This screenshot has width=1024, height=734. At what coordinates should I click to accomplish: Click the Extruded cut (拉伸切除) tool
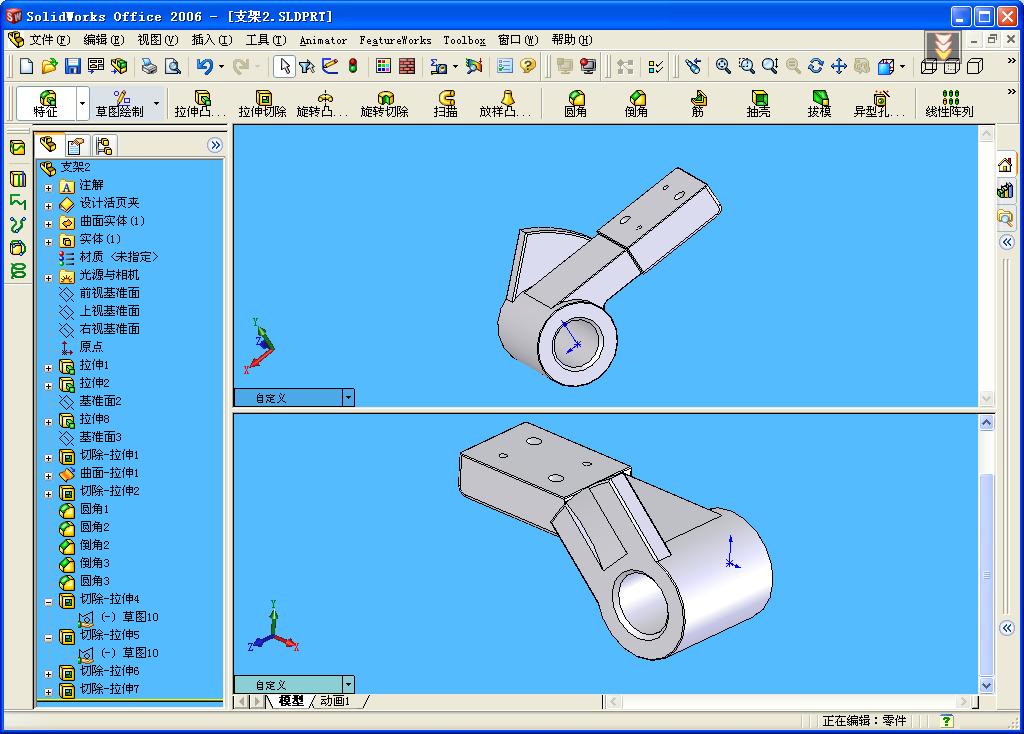pos(263,104)
